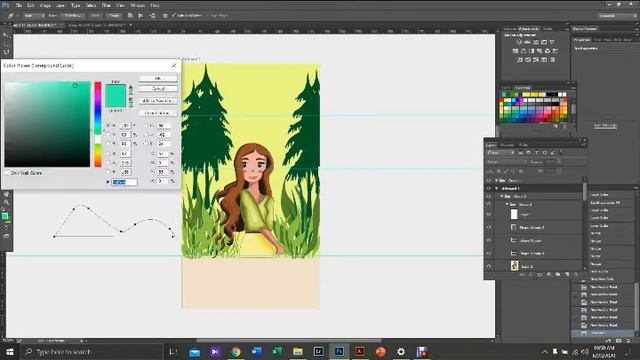Viewport: 640px width, 360px height.
Task: Collapse topmost group above Artboard 1
Action: (x=497, y=180)
